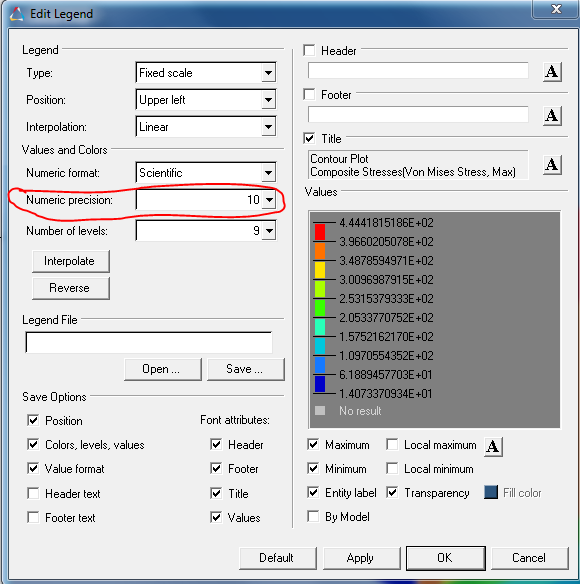Image resolution: width=580 pixels, height=584 pixels.
Task: Open the Number of levels dropdown
Action: pos(269,231)
